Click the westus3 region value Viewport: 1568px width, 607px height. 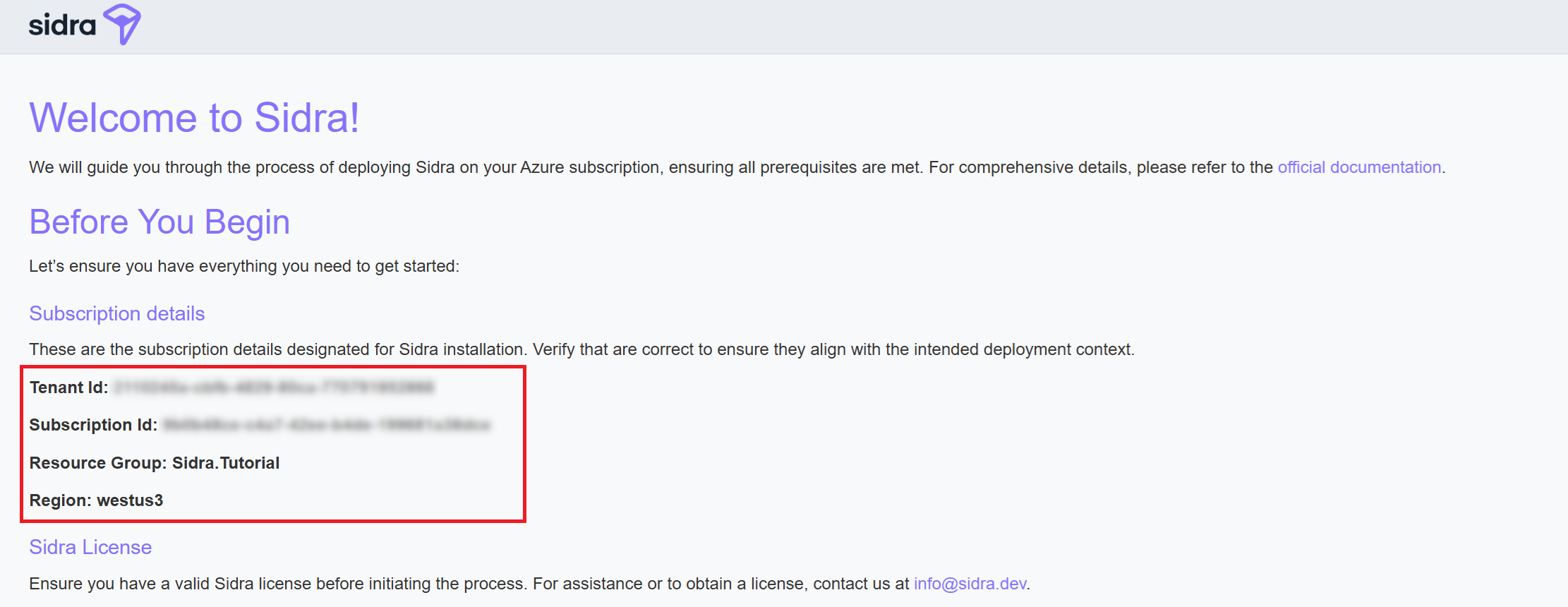tap(130, 500)
